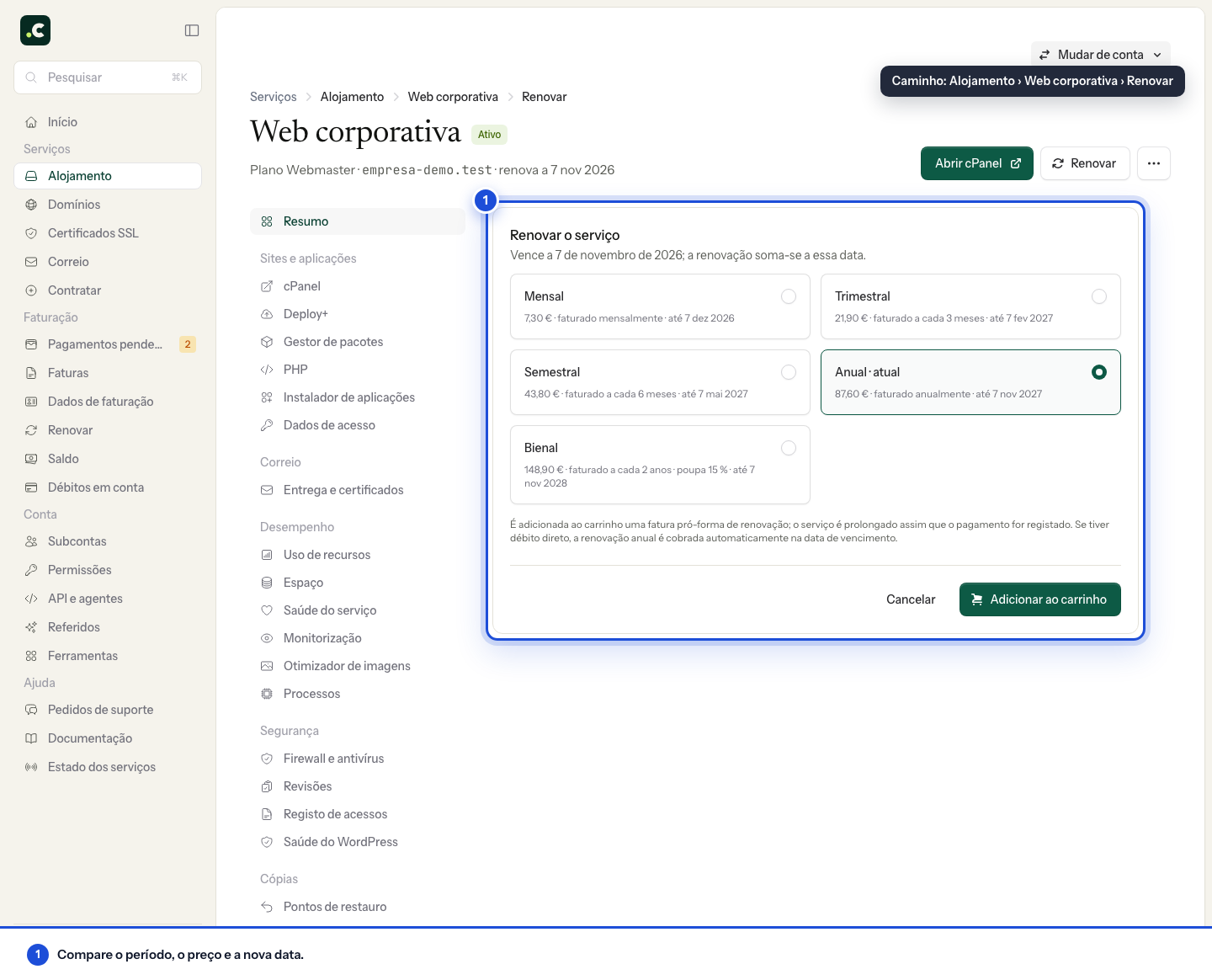Click the key icon beside Permissões
1212x980 pixels.
31,570
